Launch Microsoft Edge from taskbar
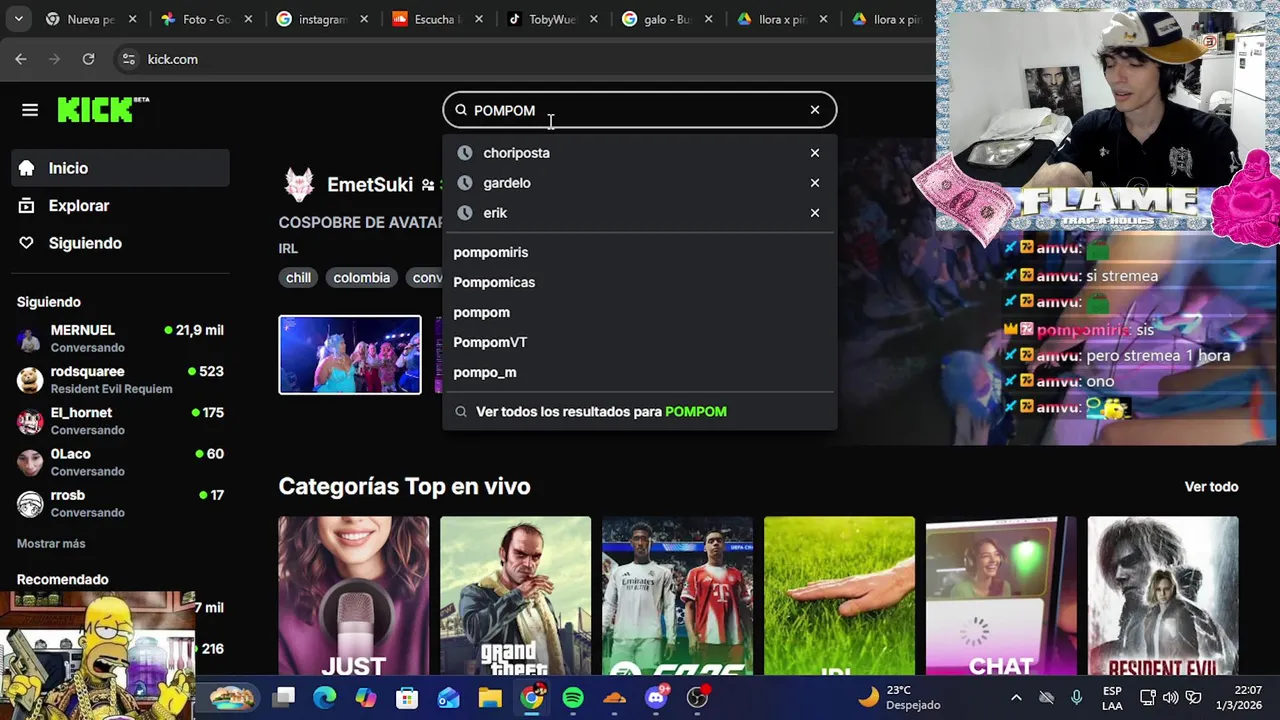 (325, 697)
